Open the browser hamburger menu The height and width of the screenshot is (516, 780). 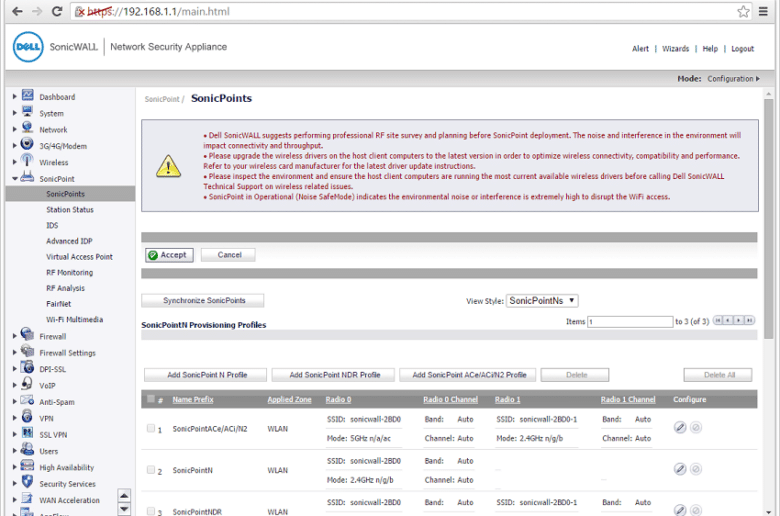(x=763, y=11)
